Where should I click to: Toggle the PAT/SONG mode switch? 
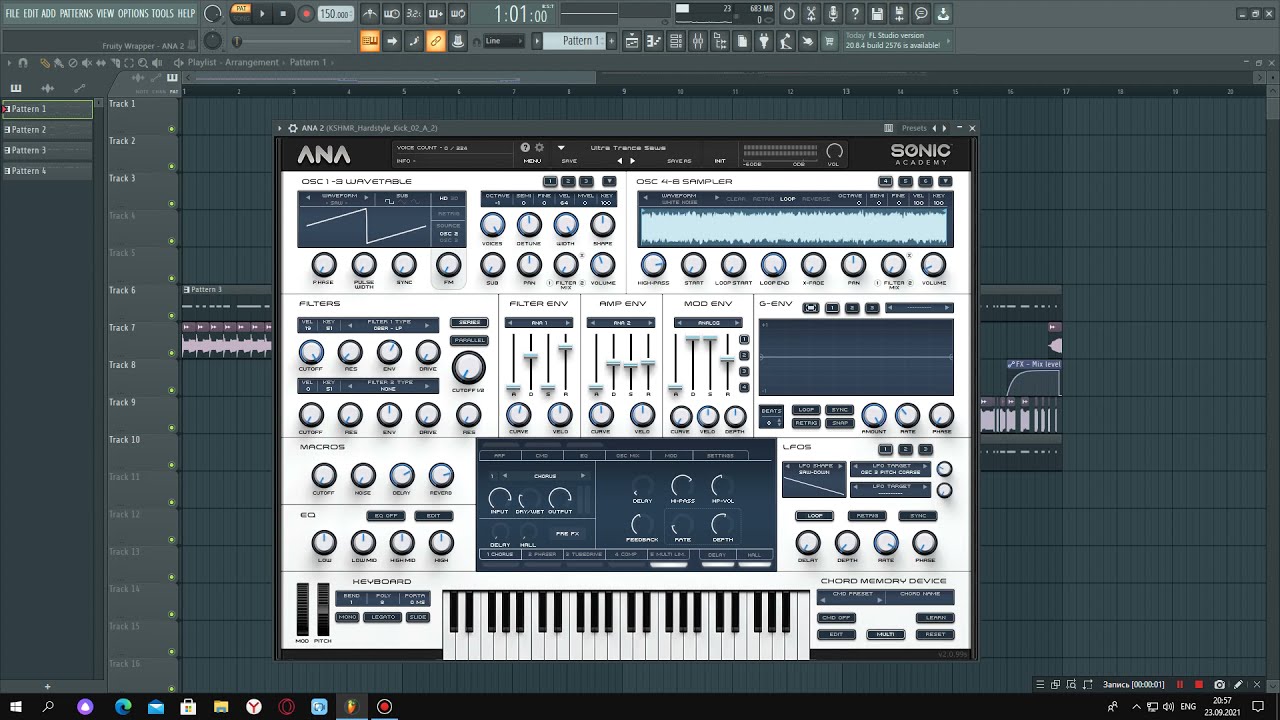click(241, 13)
